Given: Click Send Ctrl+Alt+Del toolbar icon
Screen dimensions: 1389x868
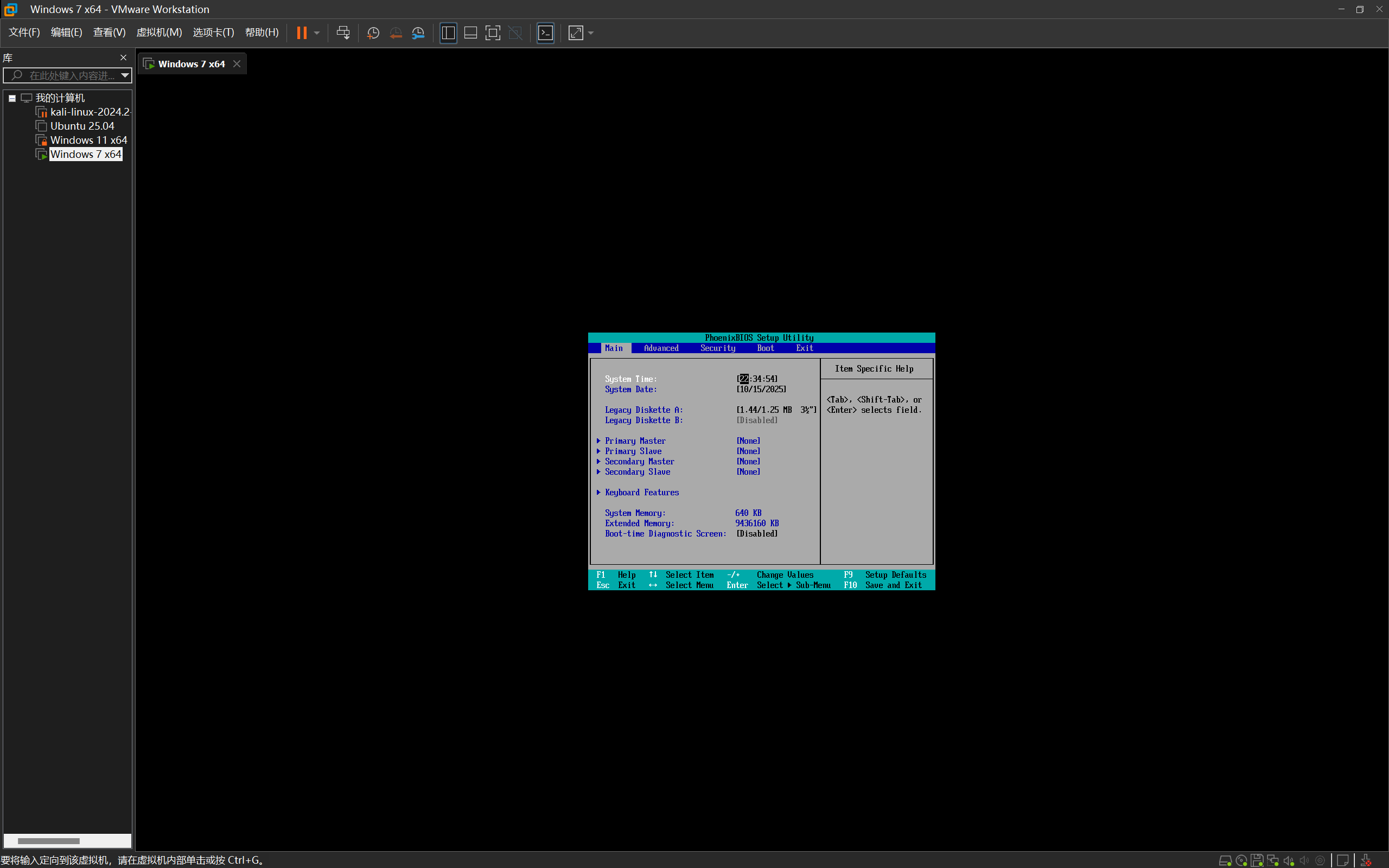Looking at the screenshot, I should (x=343, y=33).
